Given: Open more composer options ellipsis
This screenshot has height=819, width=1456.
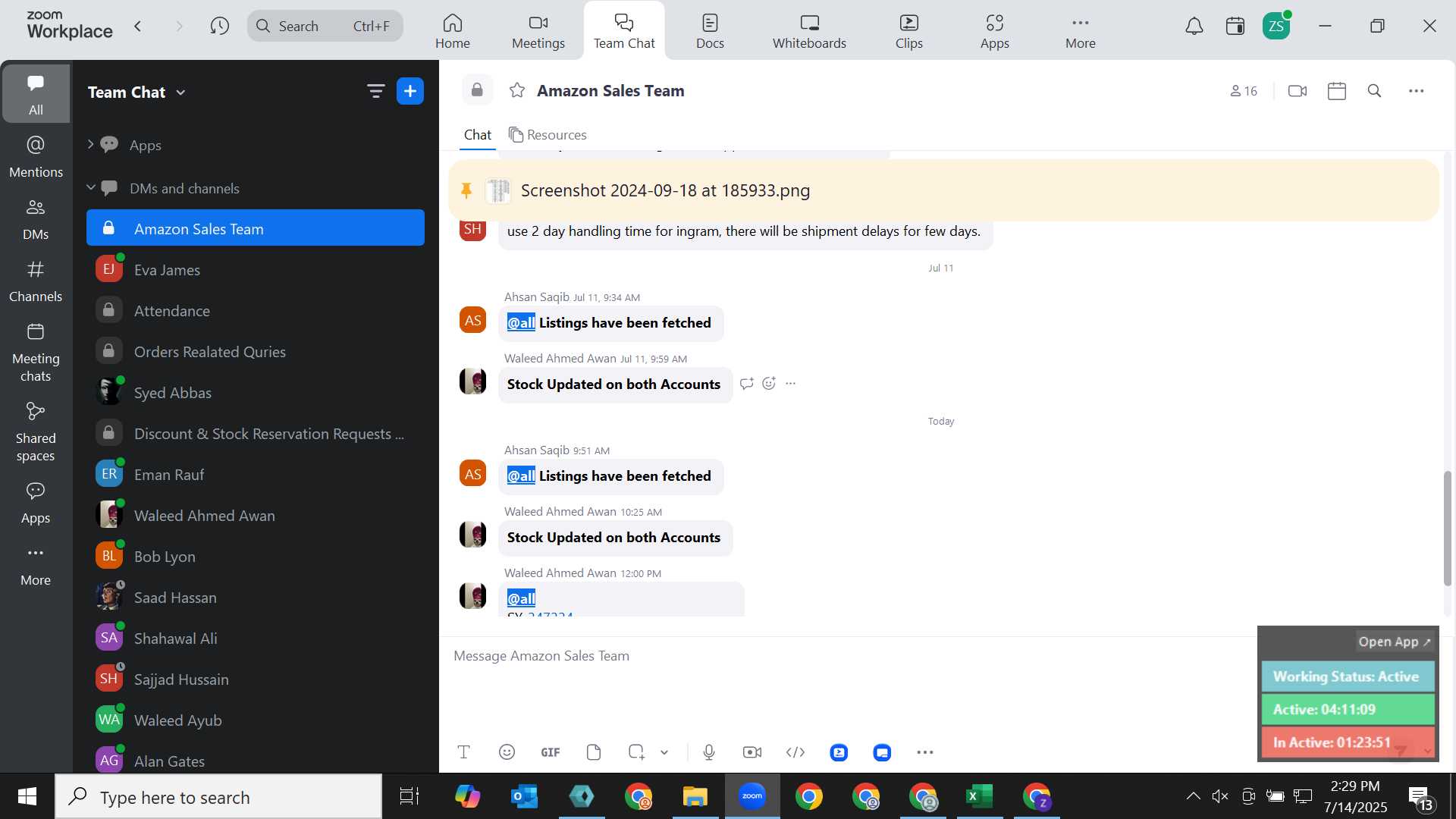Looking at the screenshot, I should pyautogui.click(x=925, y=752).
